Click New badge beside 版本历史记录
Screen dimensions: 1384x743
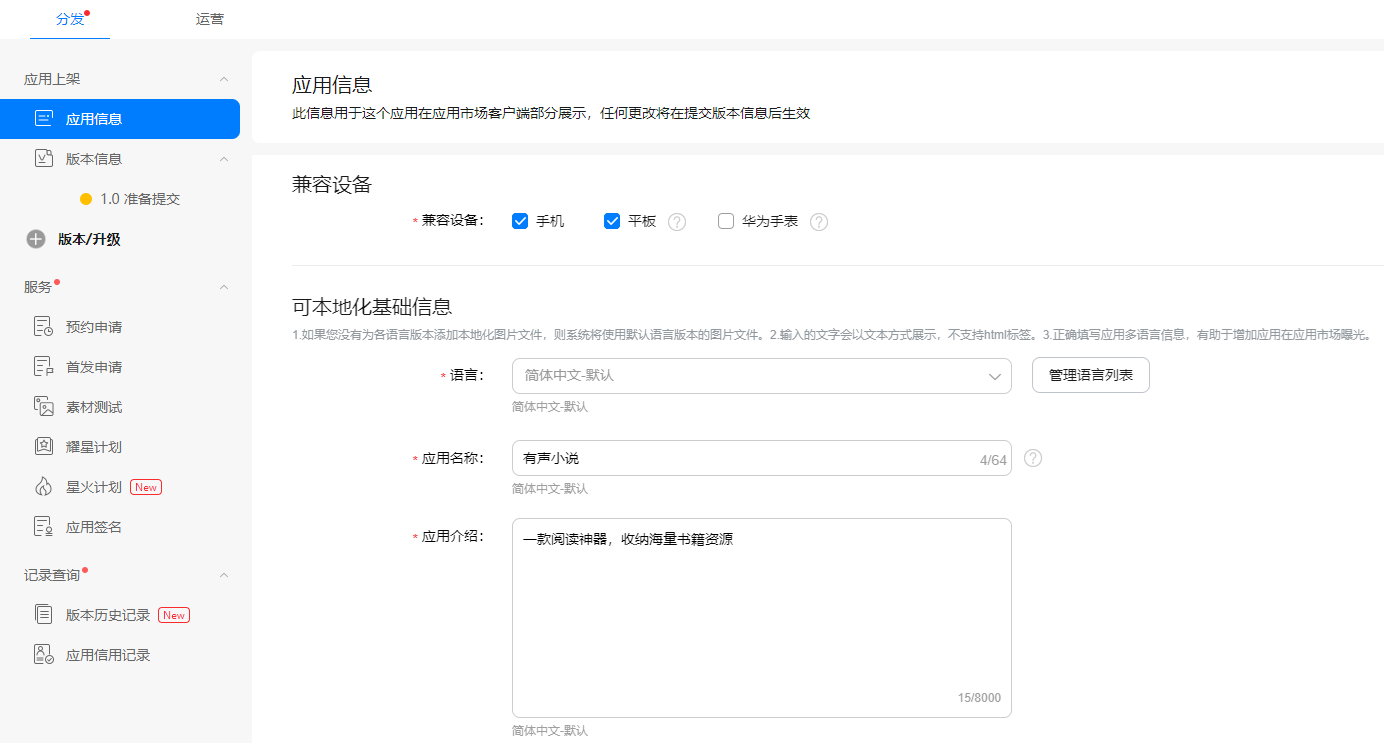point(174,615)
